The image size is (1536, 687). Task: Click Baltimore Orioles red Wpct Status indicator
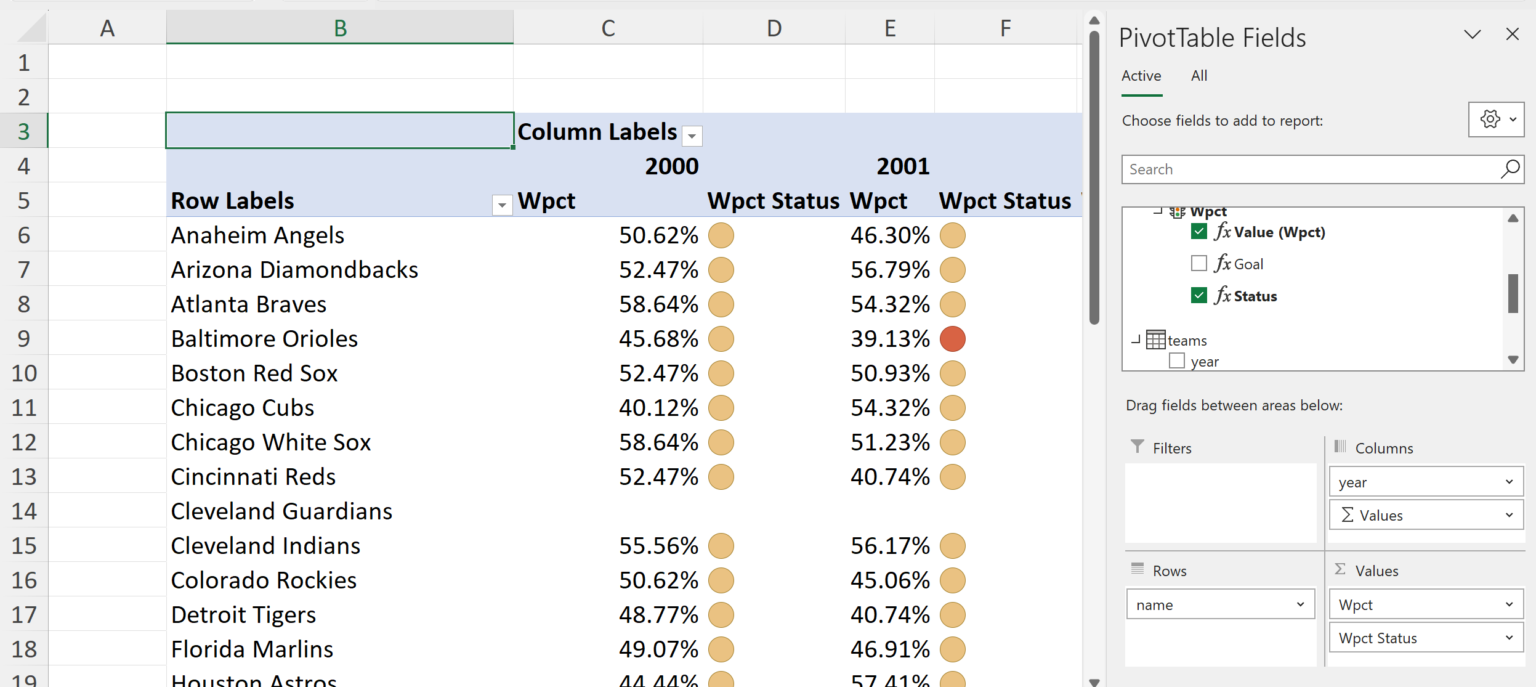coord(952,338)
